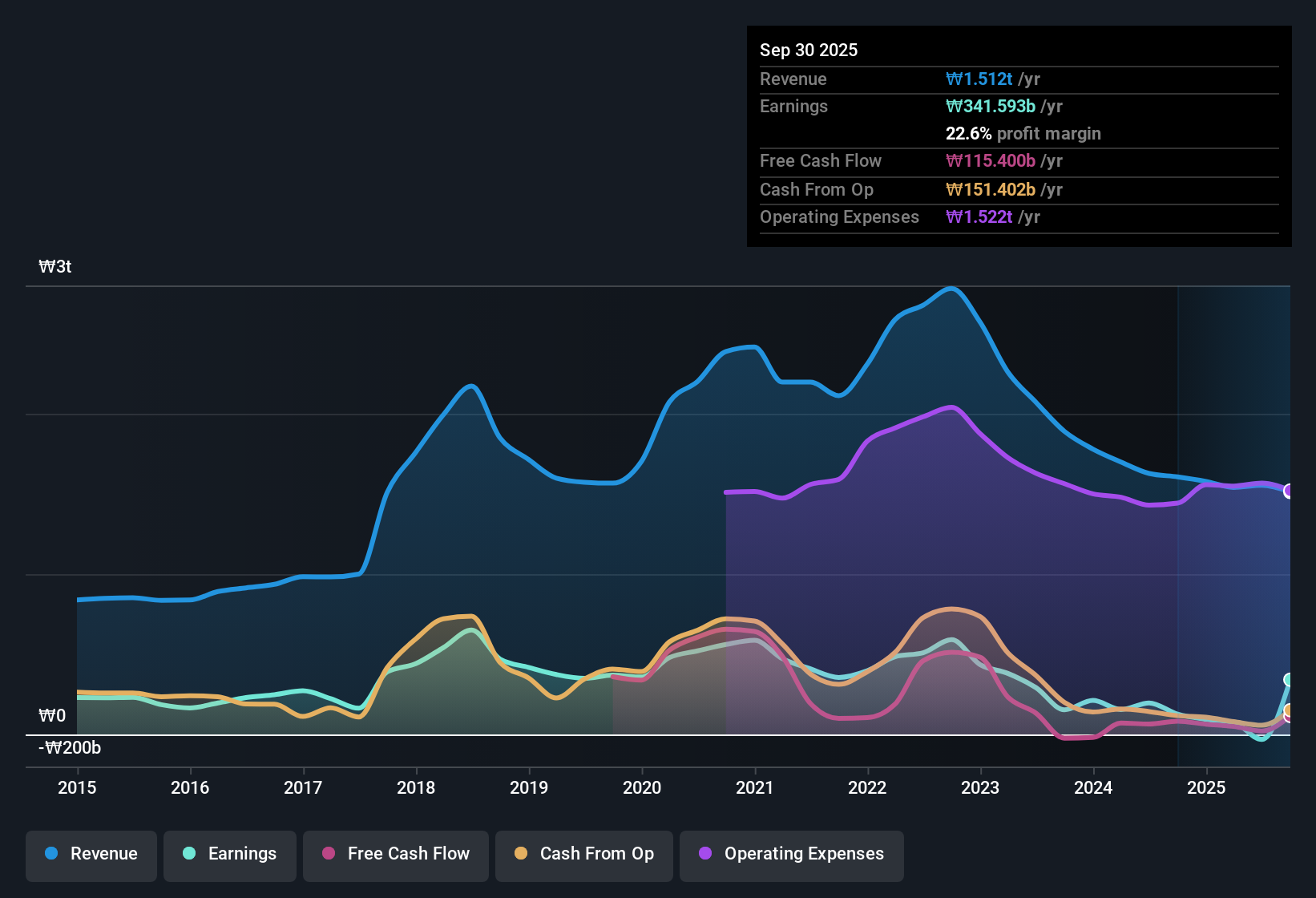Image resolution: width=1316 pixels, height=898 pixels.
Task: Click the Free Cash Flow legend dot icon
Action: (328, 855)
